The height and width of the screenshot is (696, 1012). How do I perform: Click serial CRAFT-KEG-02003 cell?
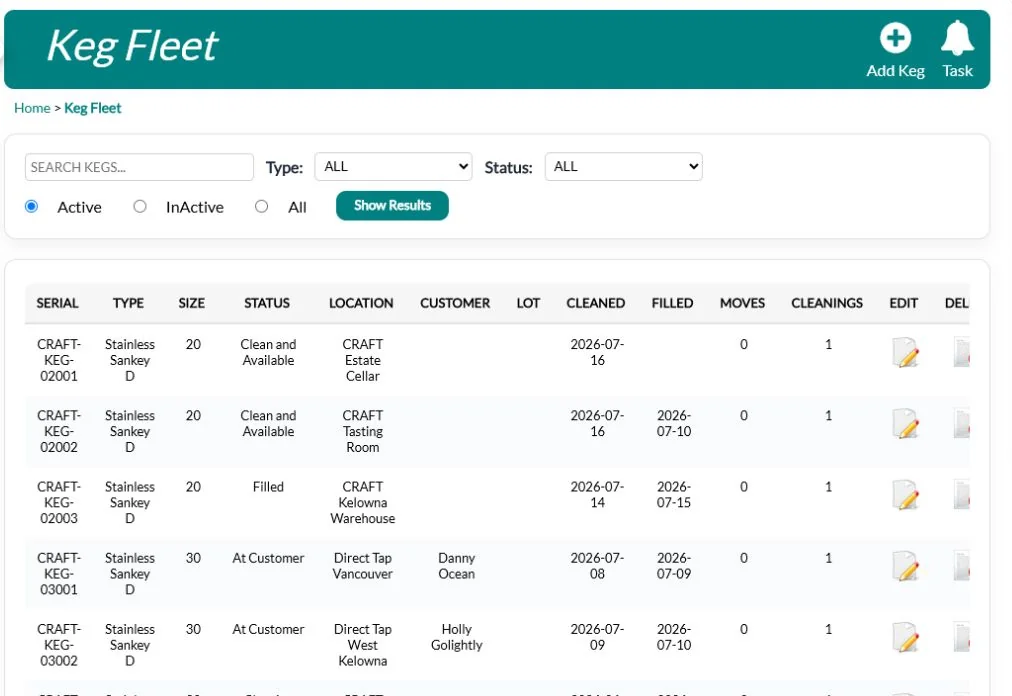[59, 502]
